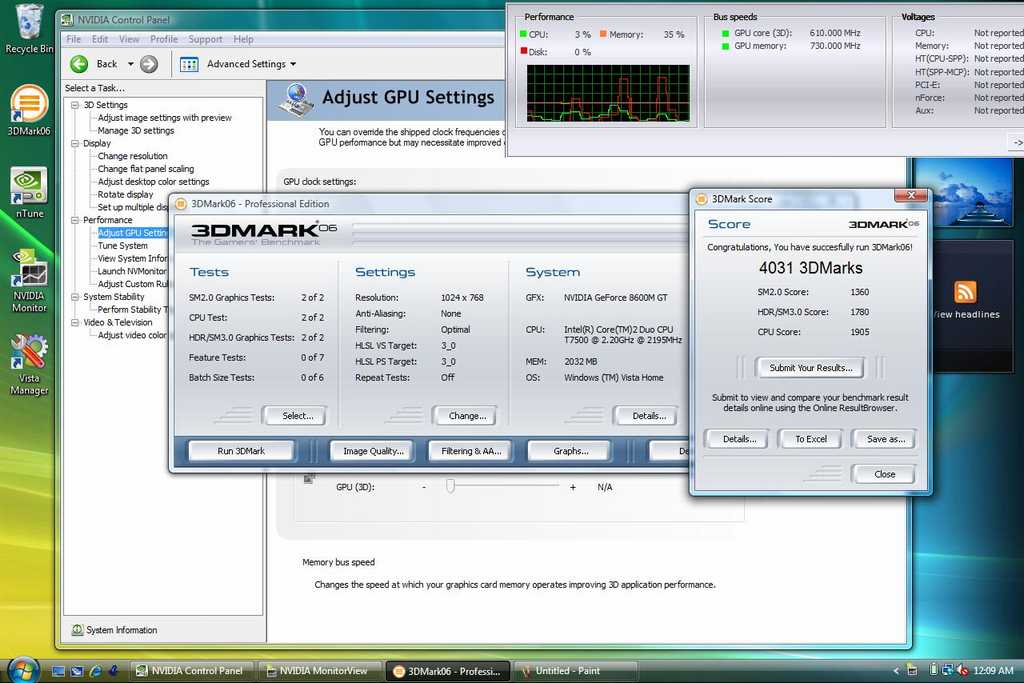Image resolution: width=1024 pixels, height=683 pixels.
Task: Open the Support menu
Action: click(x=205, y=39)
